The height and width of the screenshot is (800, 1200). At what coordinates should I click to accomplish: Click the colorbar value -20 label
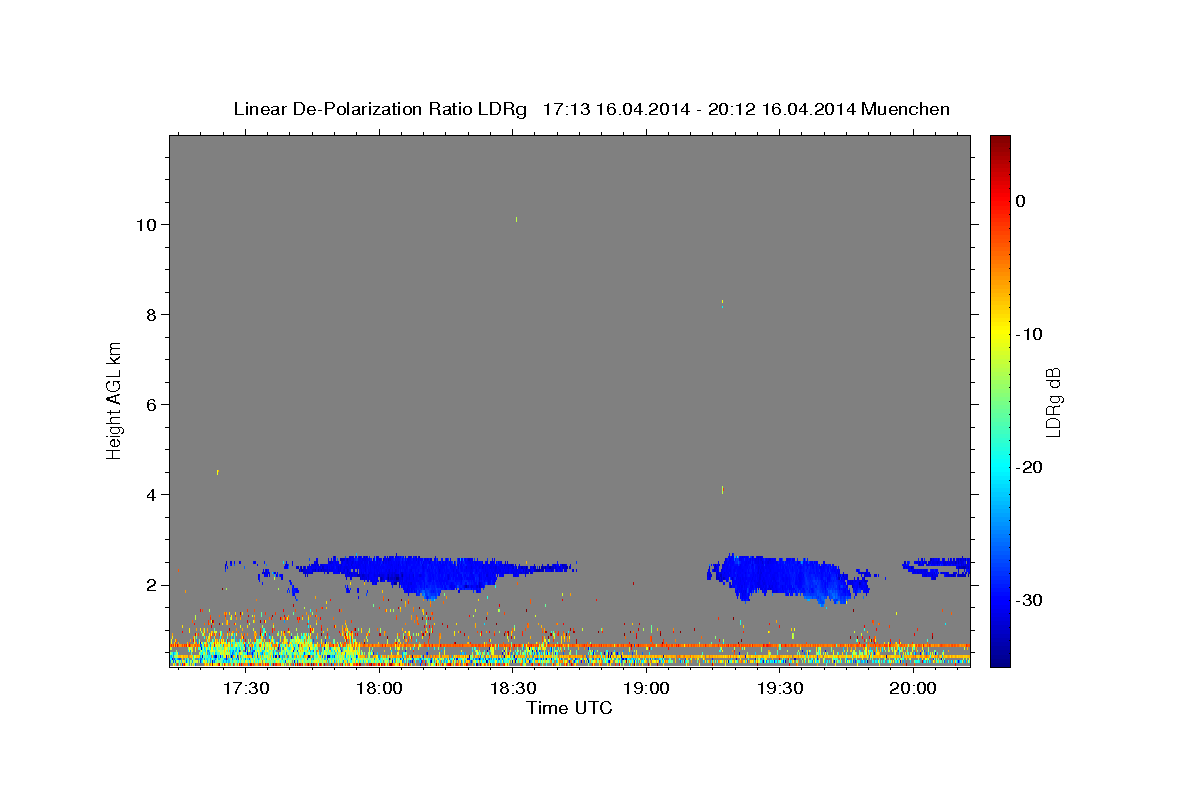1030,467
